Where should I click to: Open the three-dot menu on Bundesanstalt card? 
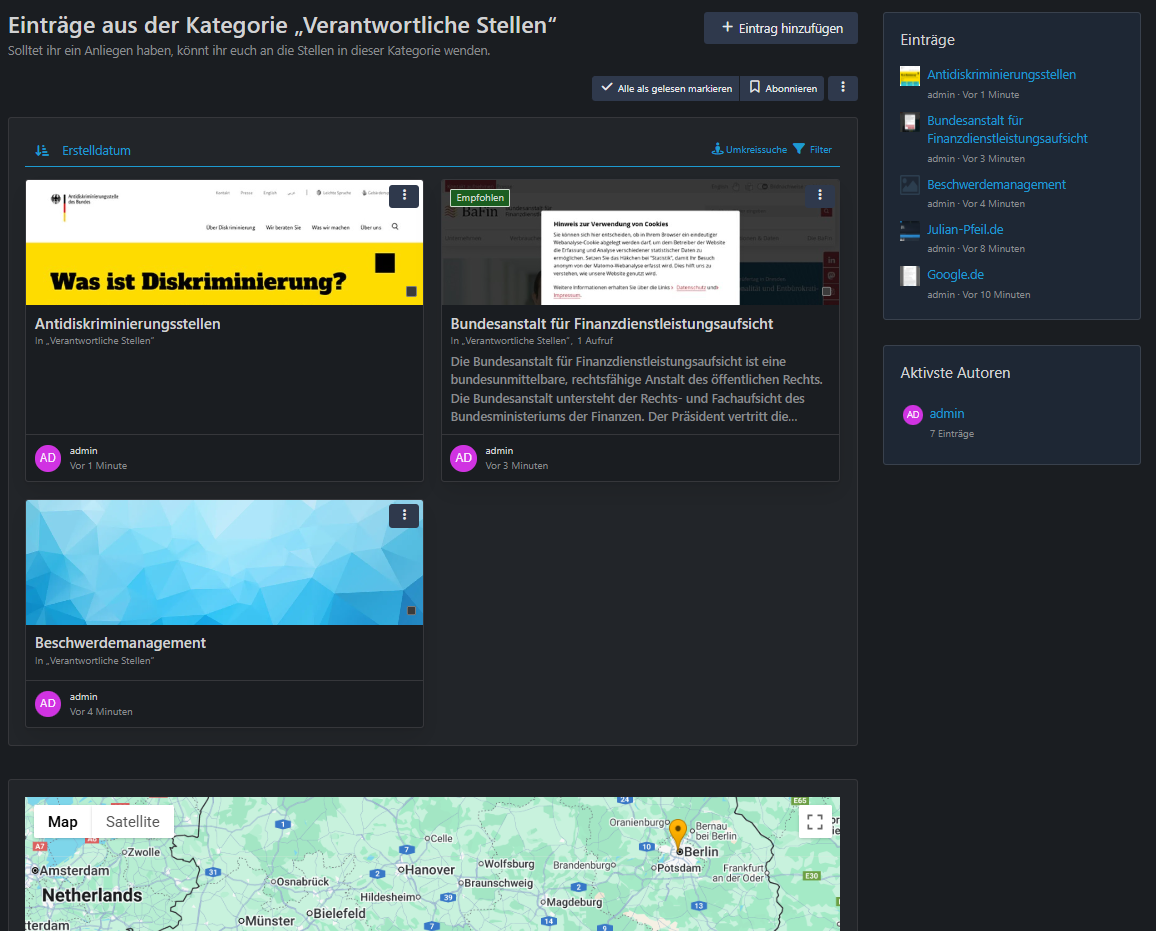820,196
